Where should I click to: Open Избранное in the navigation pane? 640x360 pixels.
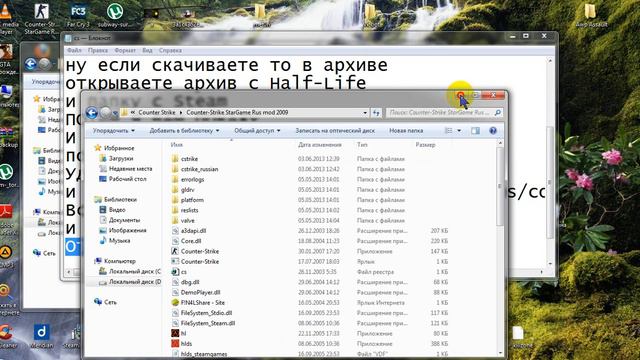pyautogui.click(x=114, y=148)
